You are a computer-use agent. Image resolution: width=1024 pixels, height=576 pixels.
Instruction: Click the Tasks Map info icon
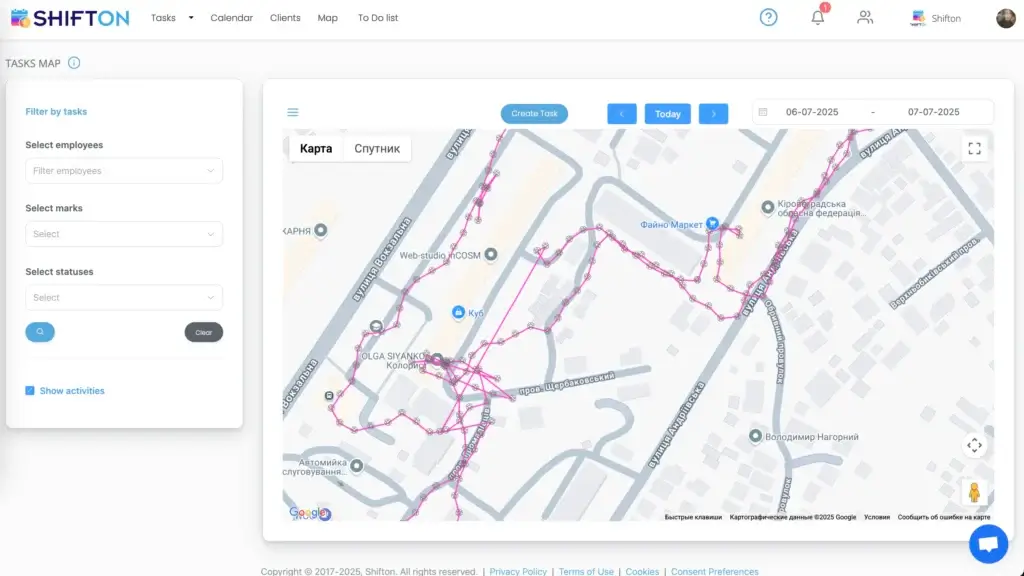click(x=74, y=63)
